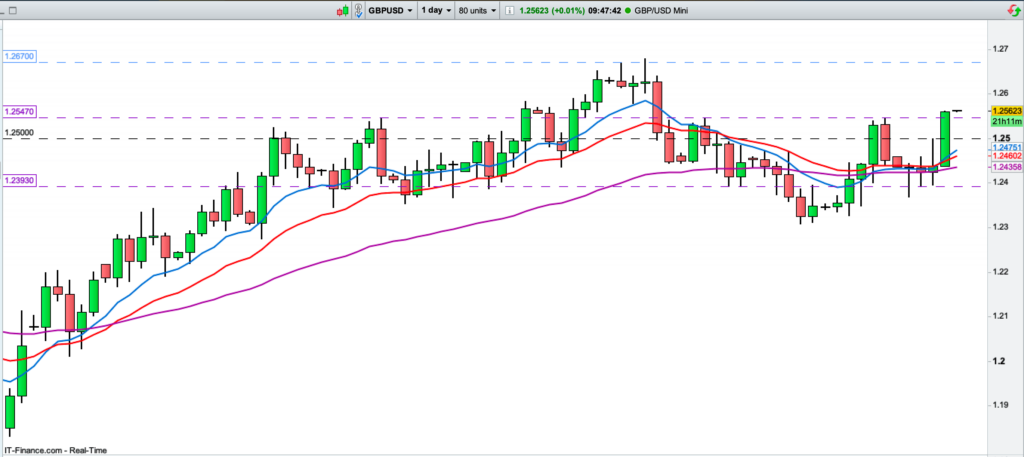Click the 1.22 price axis label

1000,272
